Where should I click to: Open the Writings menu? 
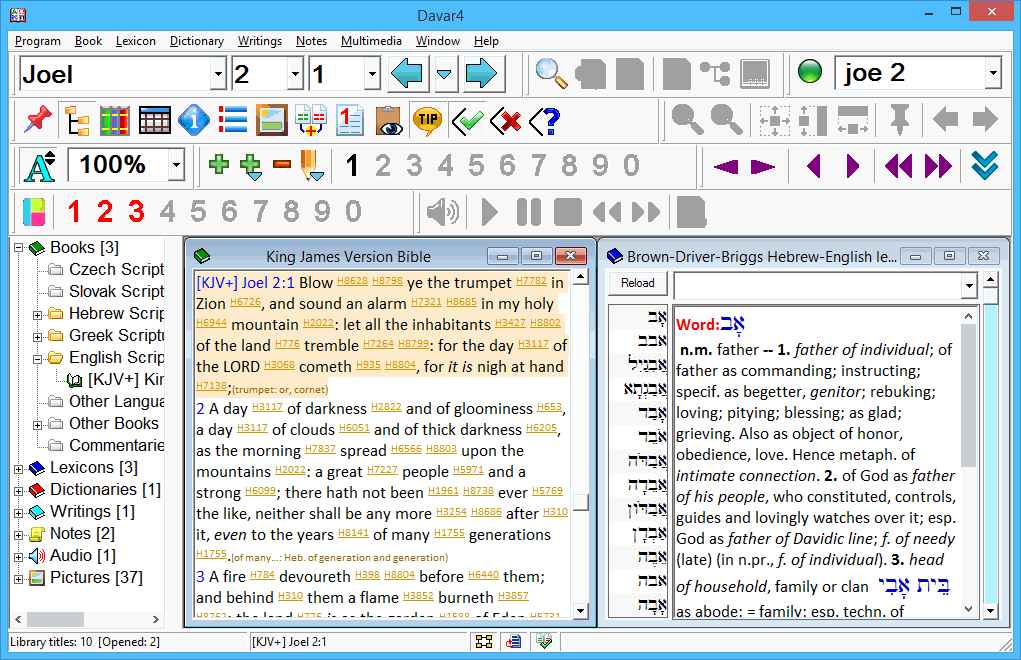point(260,41)
